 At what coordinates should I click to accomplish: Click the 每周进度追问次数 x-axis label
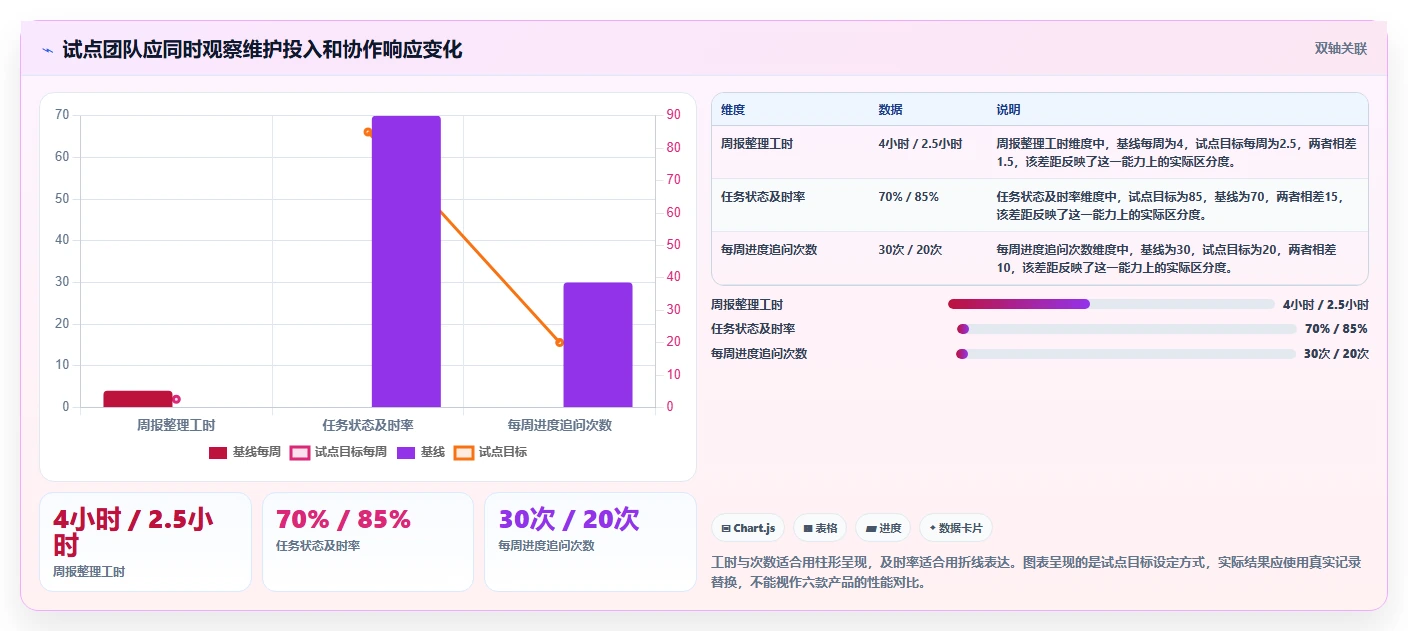pyautogui.click(x=560, y=425)
